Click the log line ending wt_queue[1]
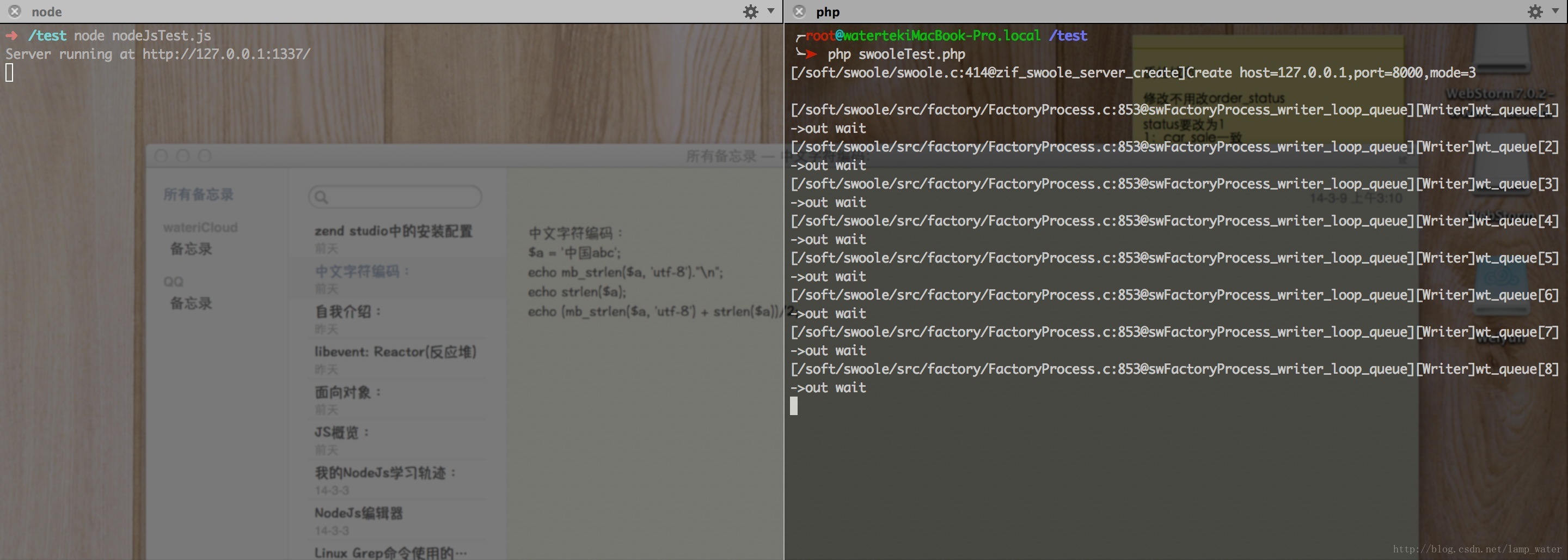1568x560 pixels. pos(1175,109)
